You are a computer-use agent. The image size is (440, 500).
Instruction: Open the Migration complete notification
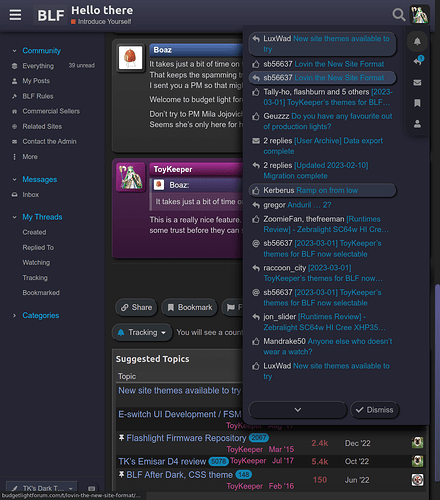point(322,170)
